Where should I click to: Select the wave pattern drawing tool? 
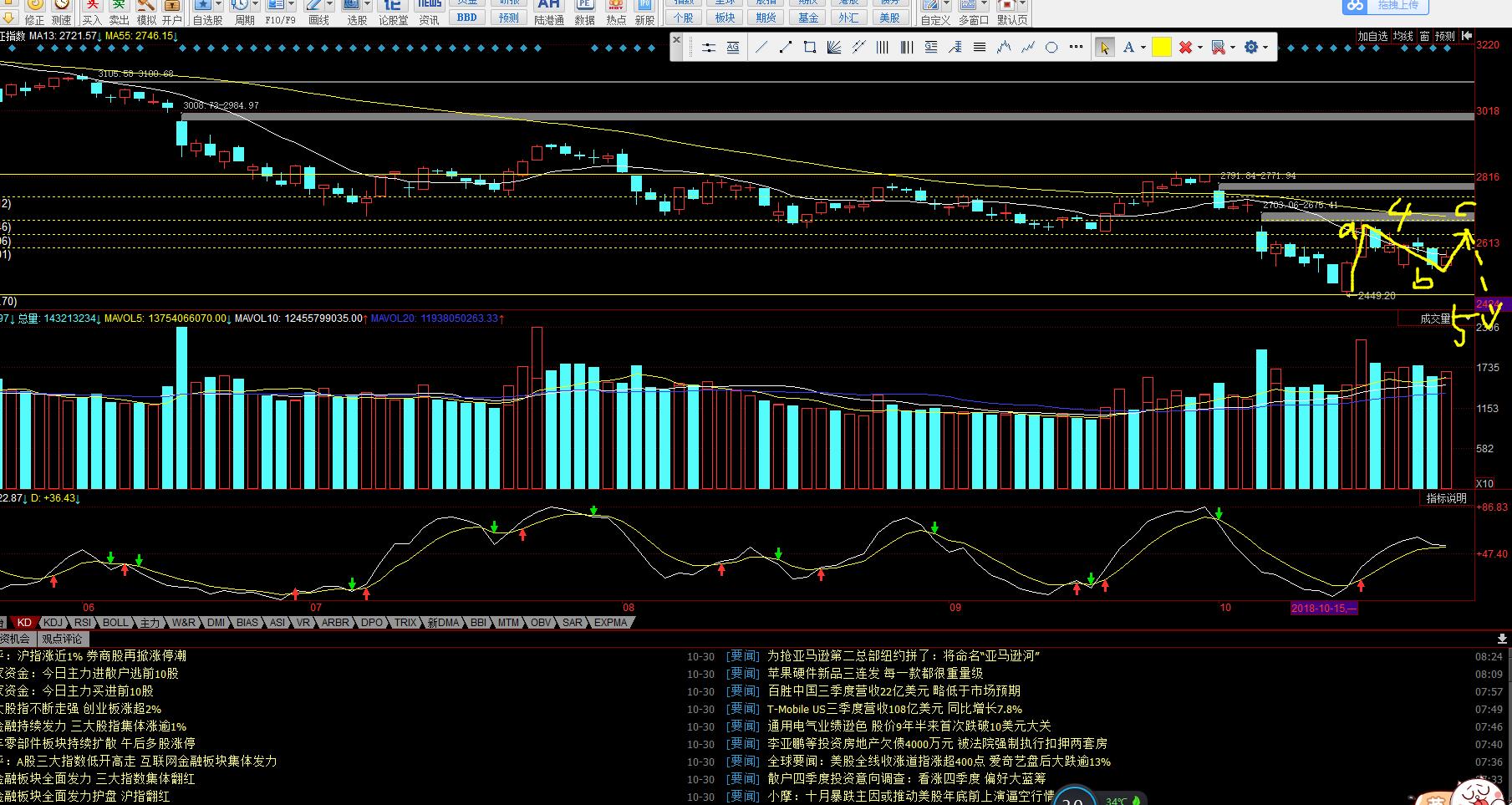click(1004, 48)
